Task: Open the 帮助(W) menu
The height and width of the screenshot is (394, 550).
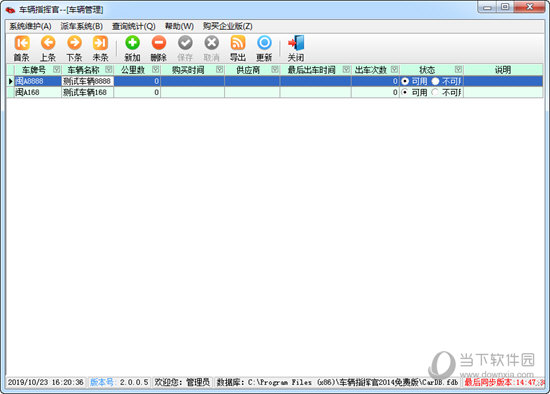Action: pyautogui.click(x=179, y=26)
